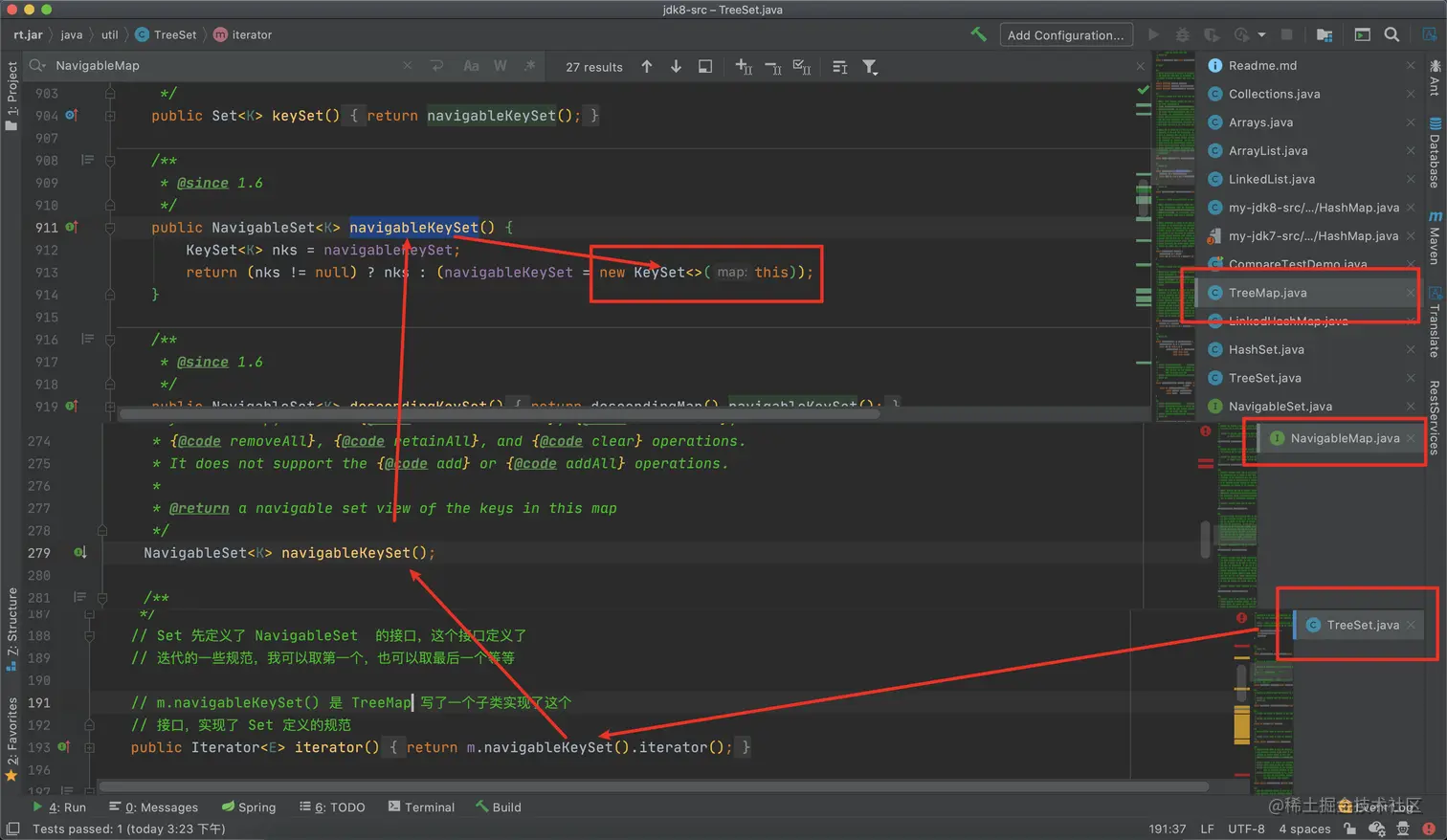Toggle the Database tool window
1447x840 pixels.
pos(1435,152)
